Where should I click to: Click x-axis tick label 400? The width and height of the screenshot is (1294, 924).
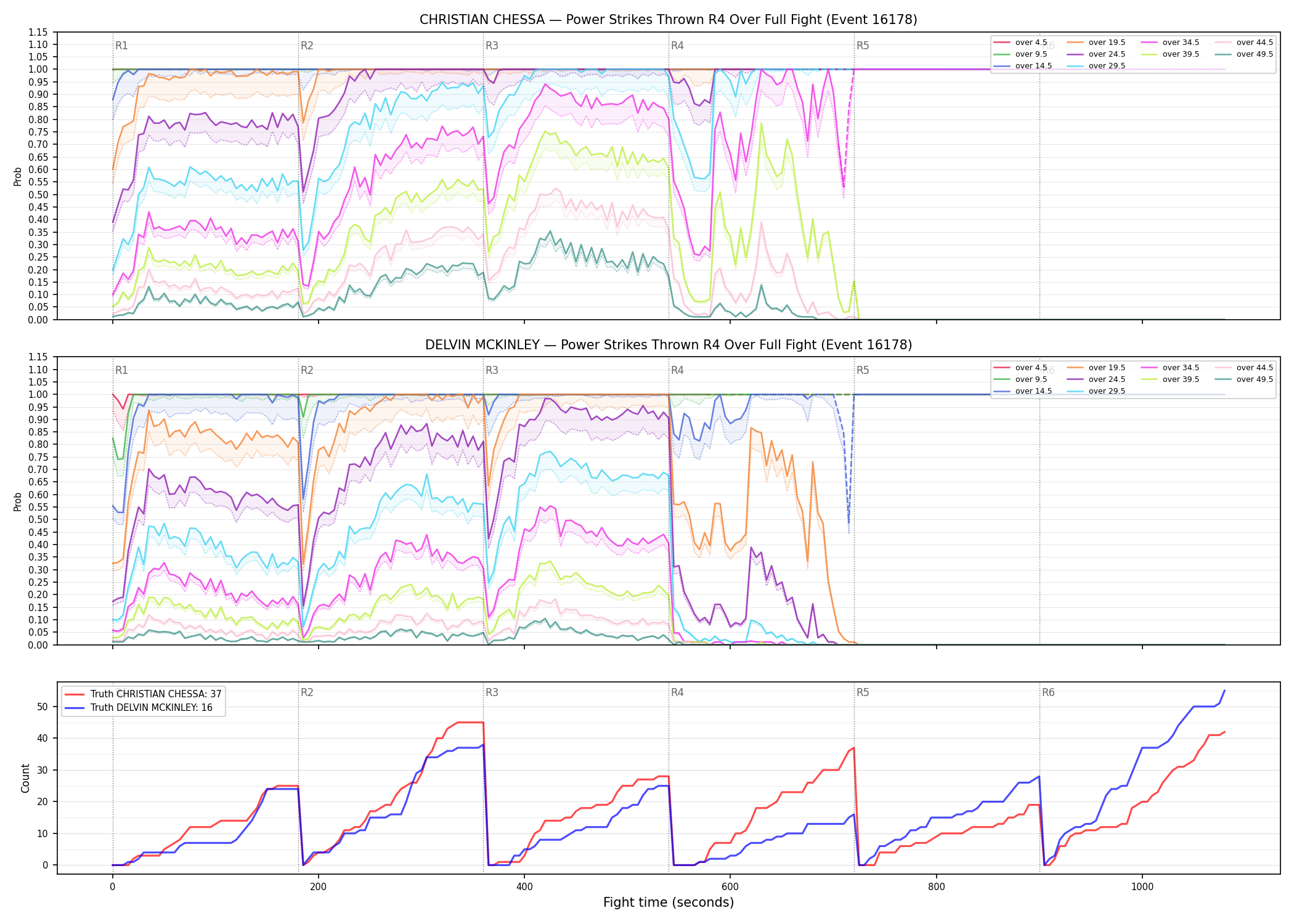tap(524, 887)
